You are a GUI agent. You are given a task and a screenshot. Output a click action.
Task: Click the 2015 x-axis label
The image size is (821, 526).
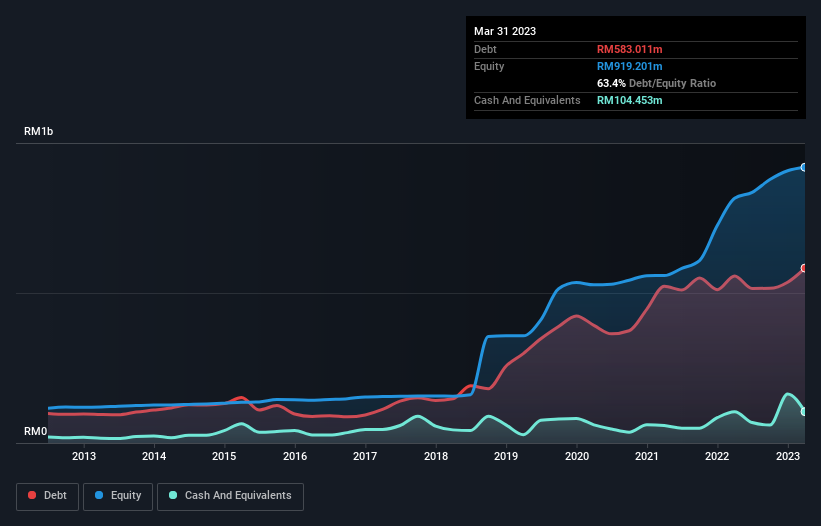pos(224,456)
